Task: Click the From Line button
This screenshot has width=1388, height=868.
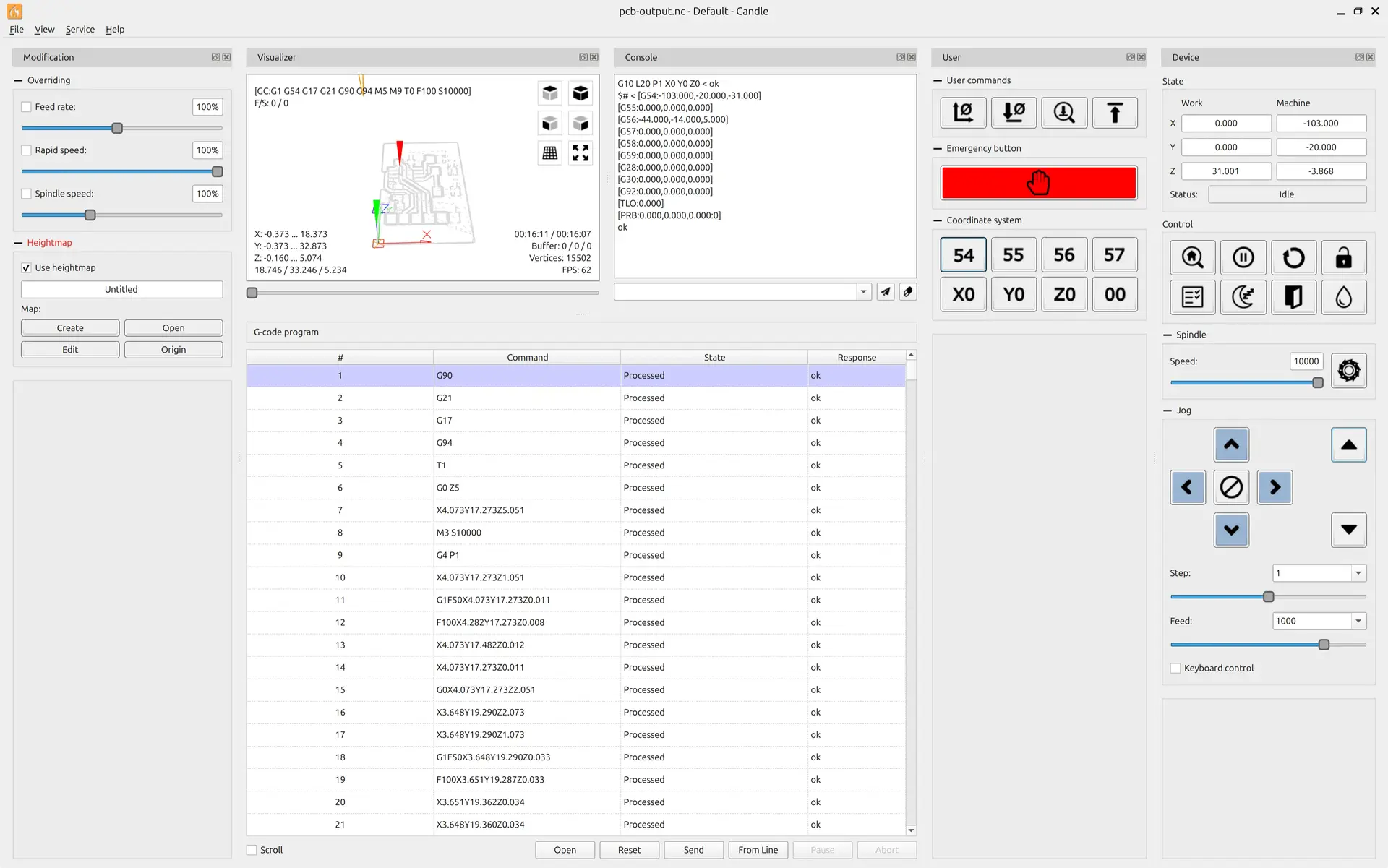Action: click(x=758, y=850)
